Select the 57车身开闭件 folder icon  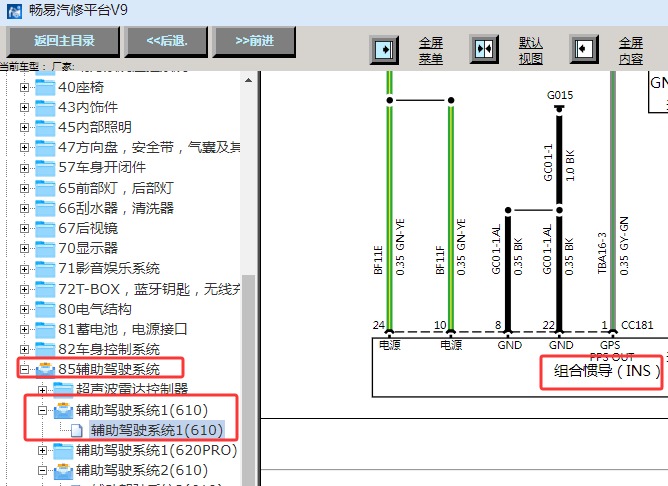(x=45, y=168)
